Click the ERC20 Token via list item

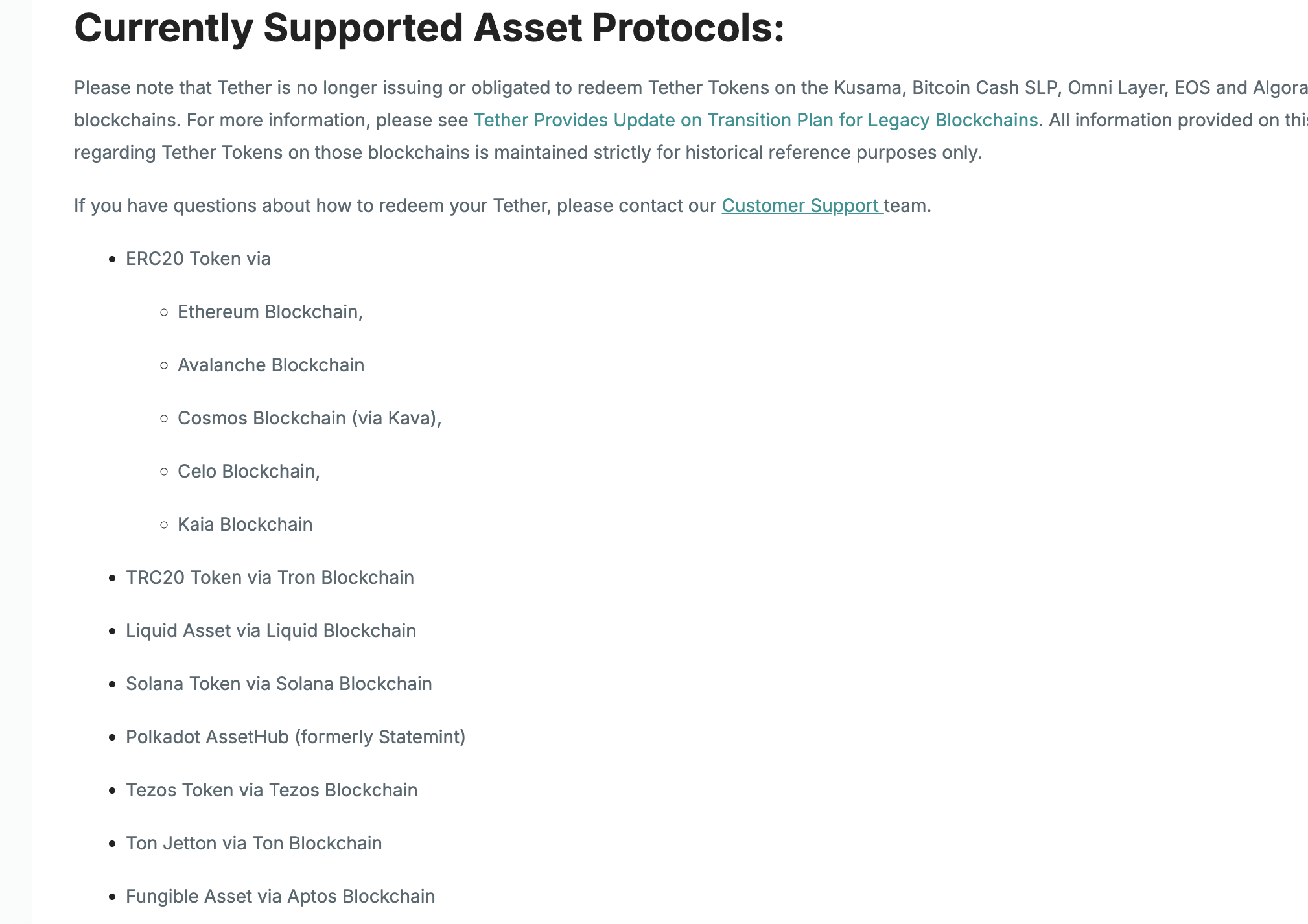tap(198, 259)
